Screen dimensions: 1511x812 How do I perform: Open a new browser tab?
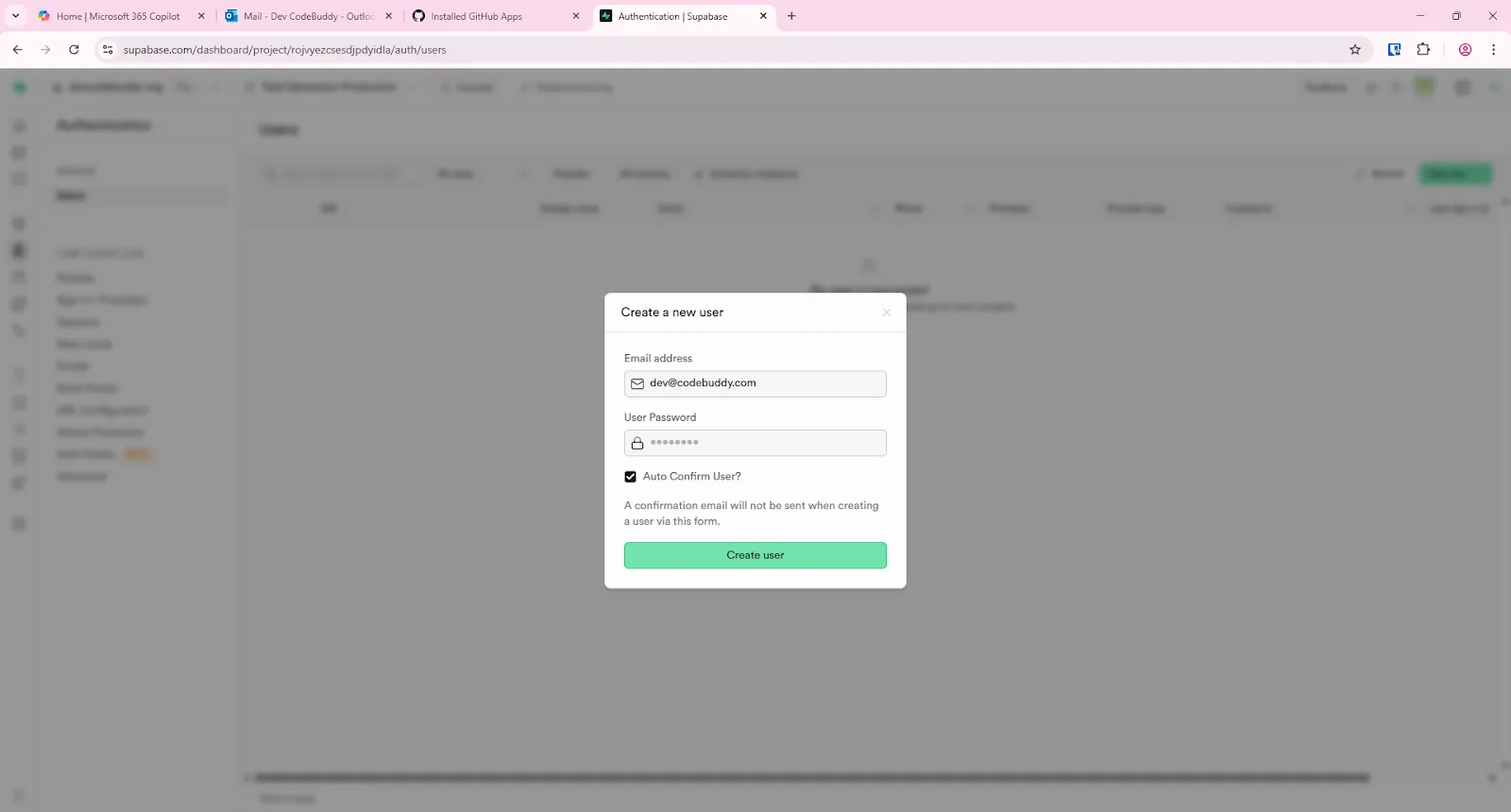(791, 16)
